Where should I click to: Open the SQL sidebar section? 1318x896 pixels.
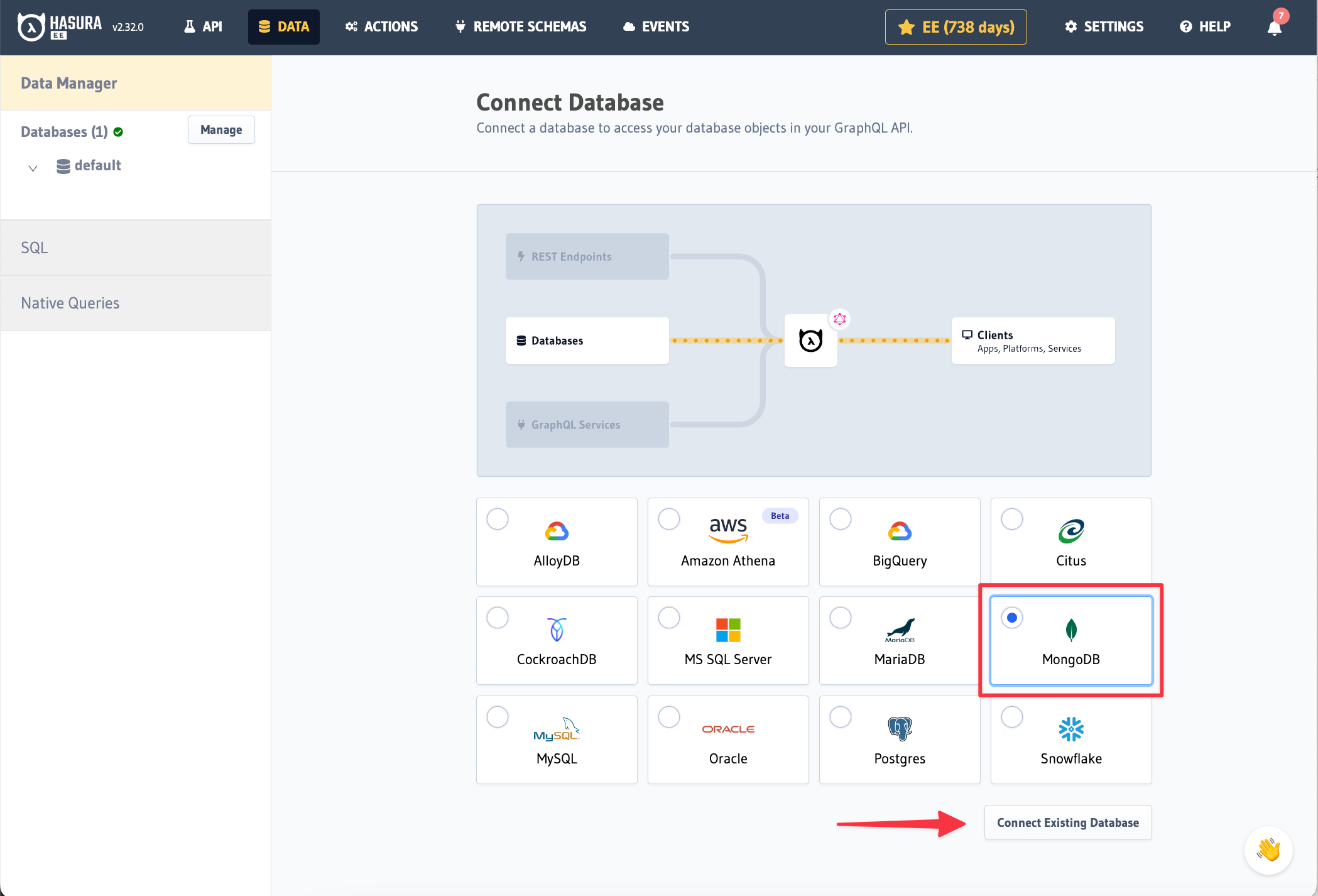point(136,248)
